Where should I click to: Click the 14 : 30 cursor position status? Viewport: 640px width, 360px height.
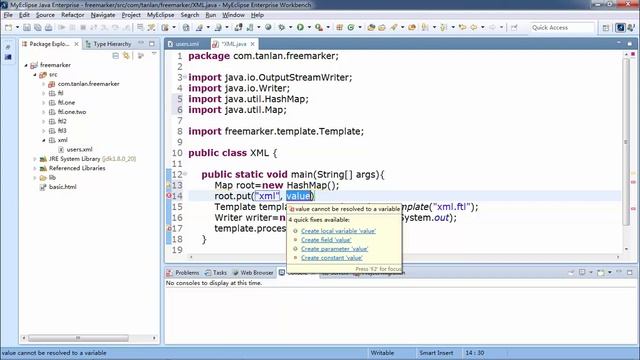click(475, 353)
